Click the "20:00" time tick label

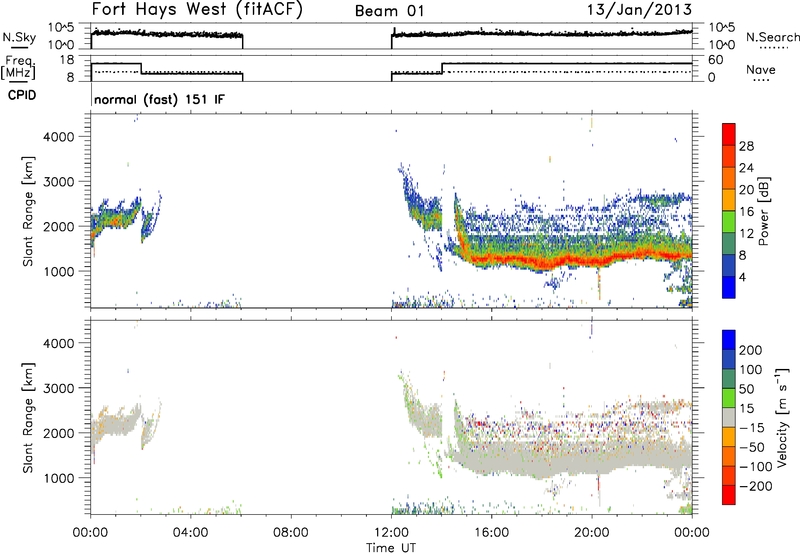coord(591,533)
